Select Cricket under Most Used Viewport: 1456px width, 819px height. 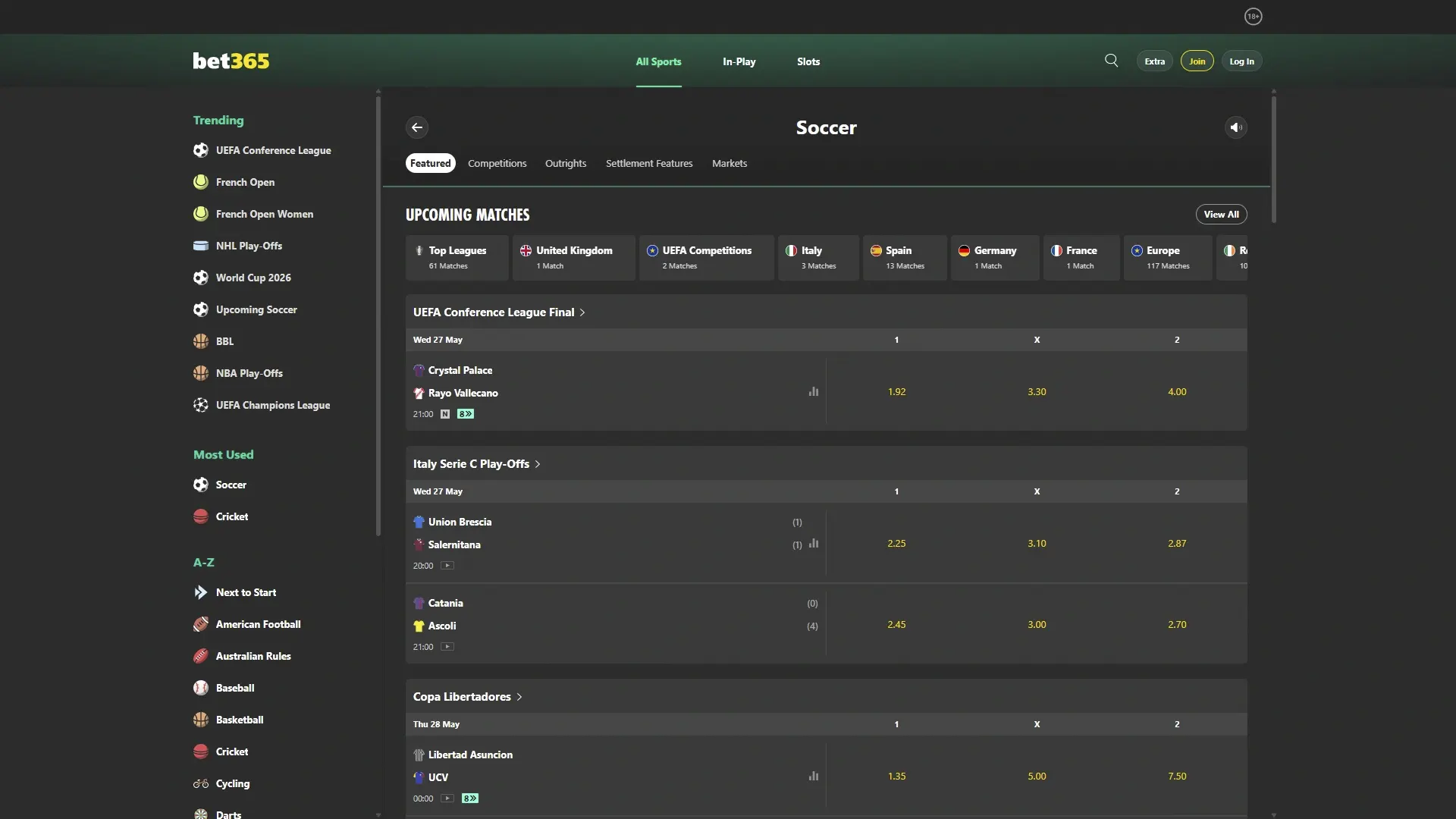click(221, 516)
